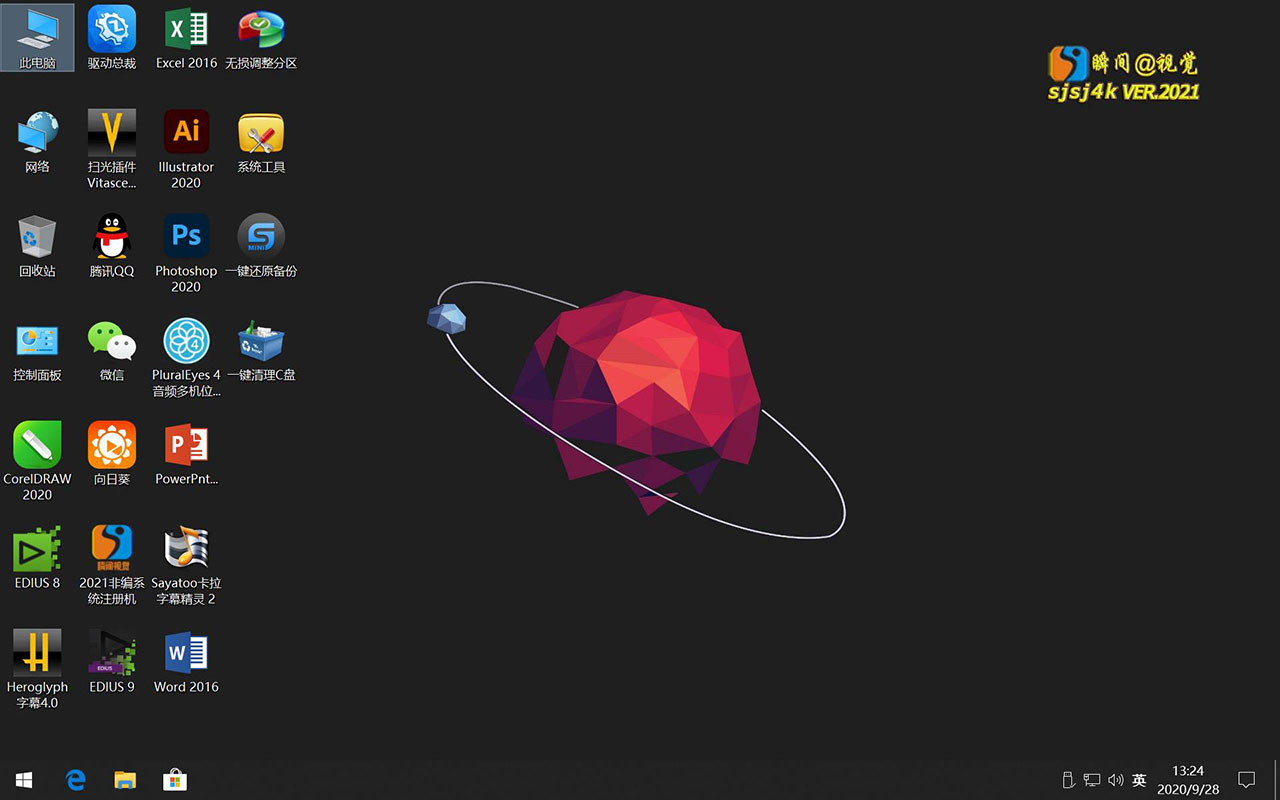
Task: Select the EDIUS 9 shortcut
Action: (112, 662)
